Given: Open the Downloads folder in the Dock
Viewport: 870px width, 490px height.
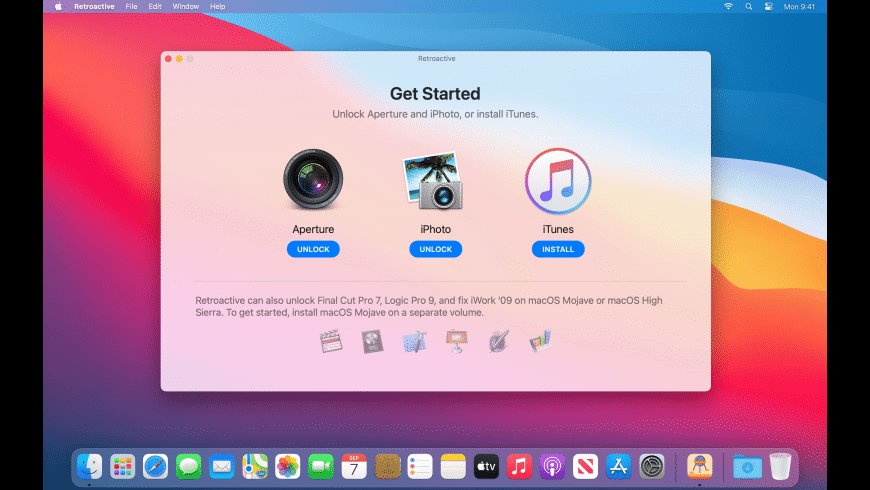Looking at the screenshot, I should click(747, 467).
